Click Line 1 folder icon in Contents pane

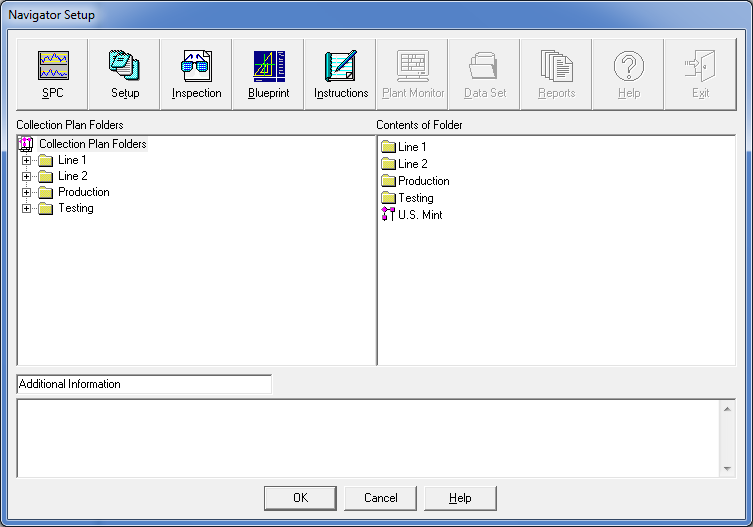(388, 147)
